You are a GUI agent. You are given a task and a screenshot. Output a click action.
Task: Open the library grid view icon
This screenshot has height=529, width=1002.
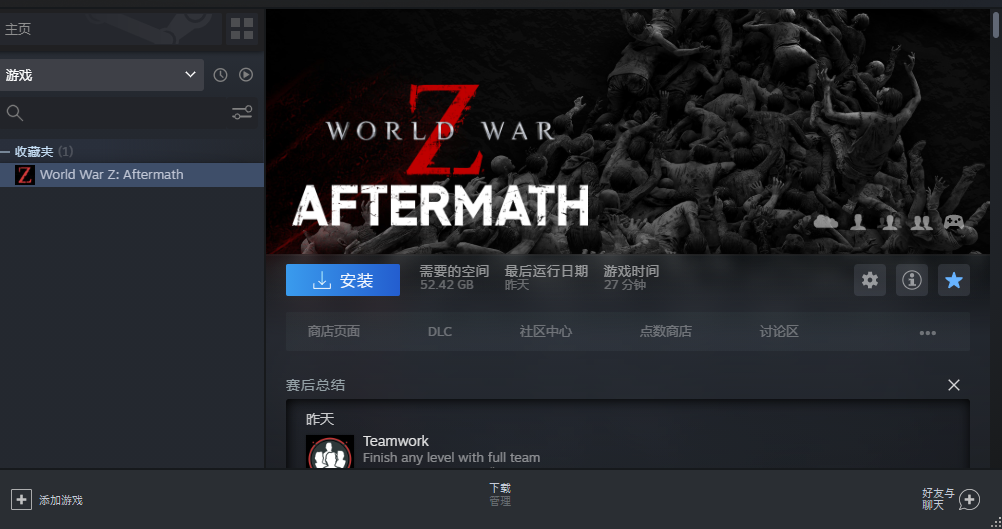(x=242, y=29)
